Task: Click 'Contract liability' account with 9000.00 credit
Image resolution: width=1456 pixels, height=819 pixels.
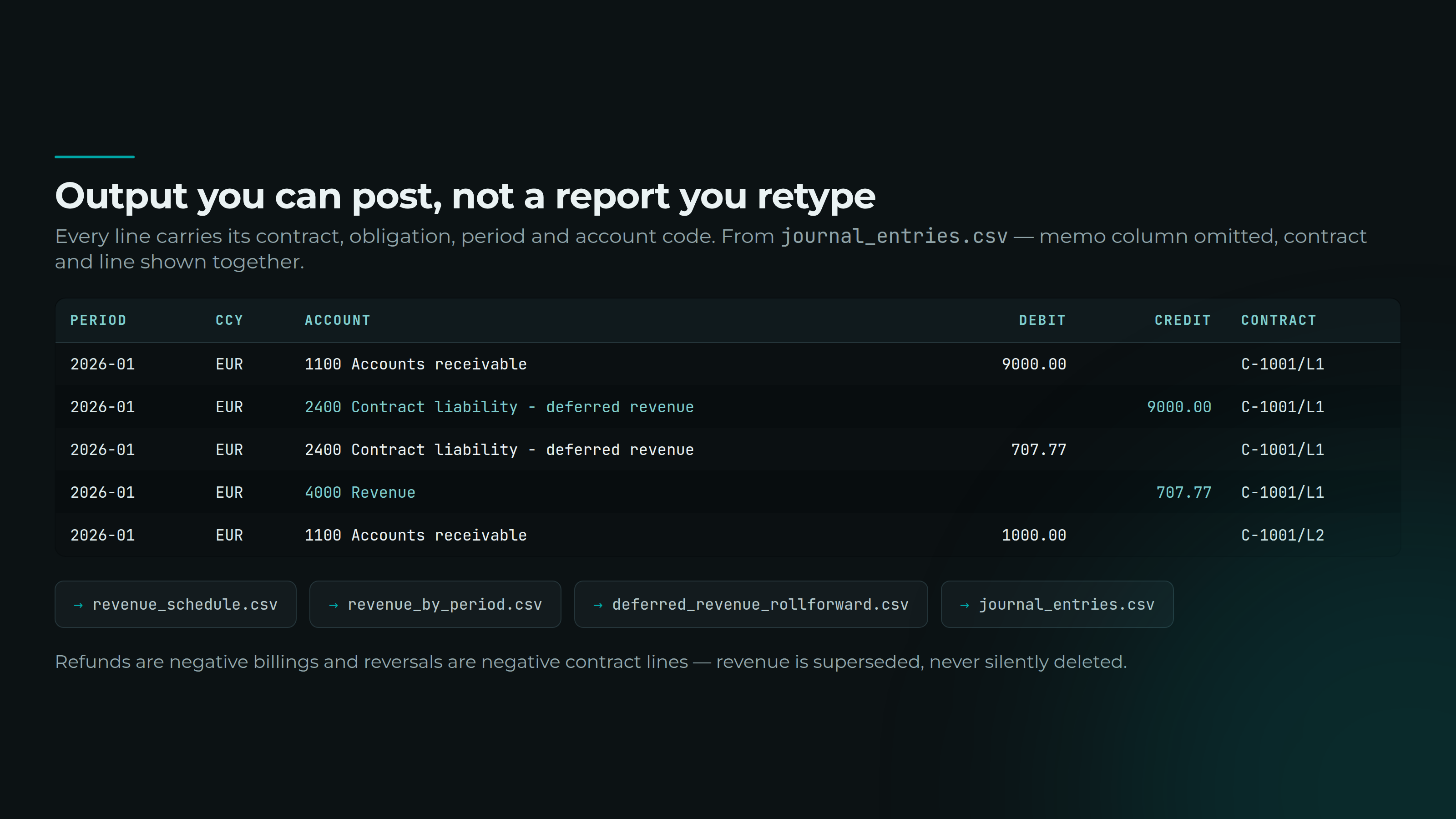Action: point(499,407)
